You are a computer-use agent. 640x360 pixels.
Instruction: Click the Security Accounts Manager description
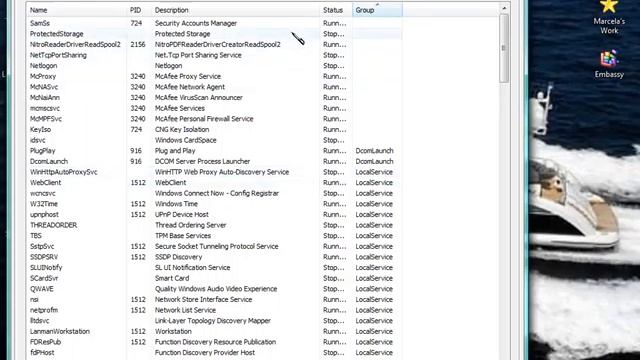tap(196, 23)
